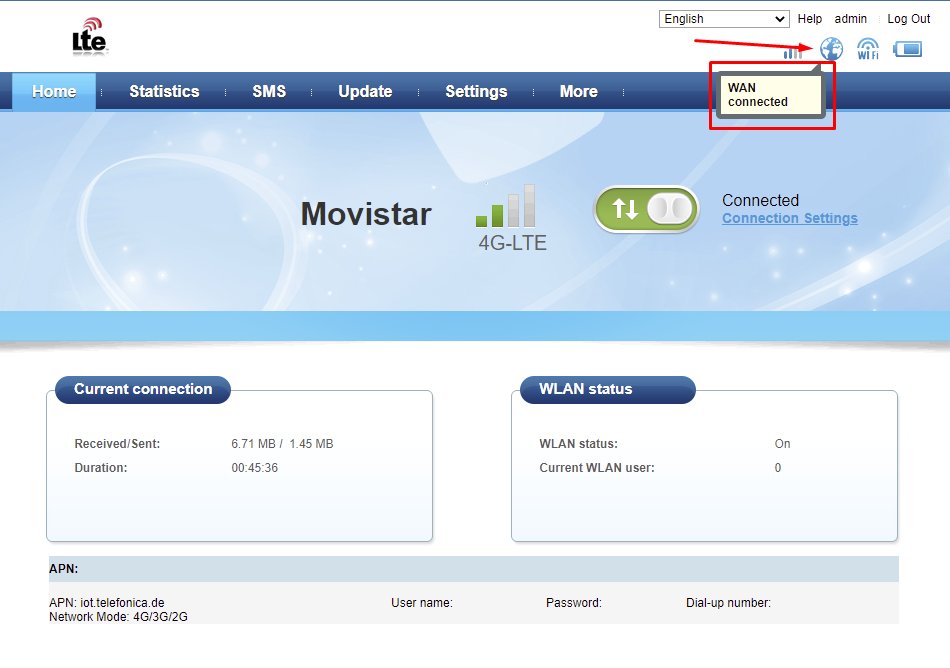
Task: Click the 4G-LTE network type label
Action: 513,243
